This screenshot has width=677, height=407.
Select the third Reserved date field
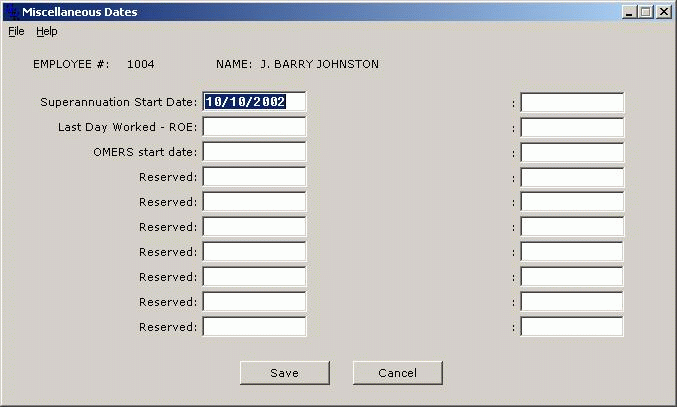254,227
